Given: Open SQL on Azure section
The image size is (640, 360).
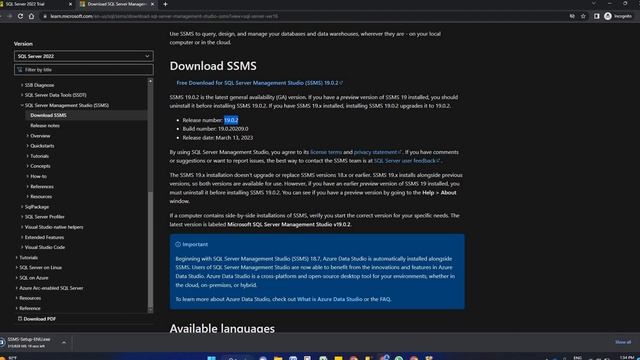Looking at the screenshot, I should [x=34, y=278].
